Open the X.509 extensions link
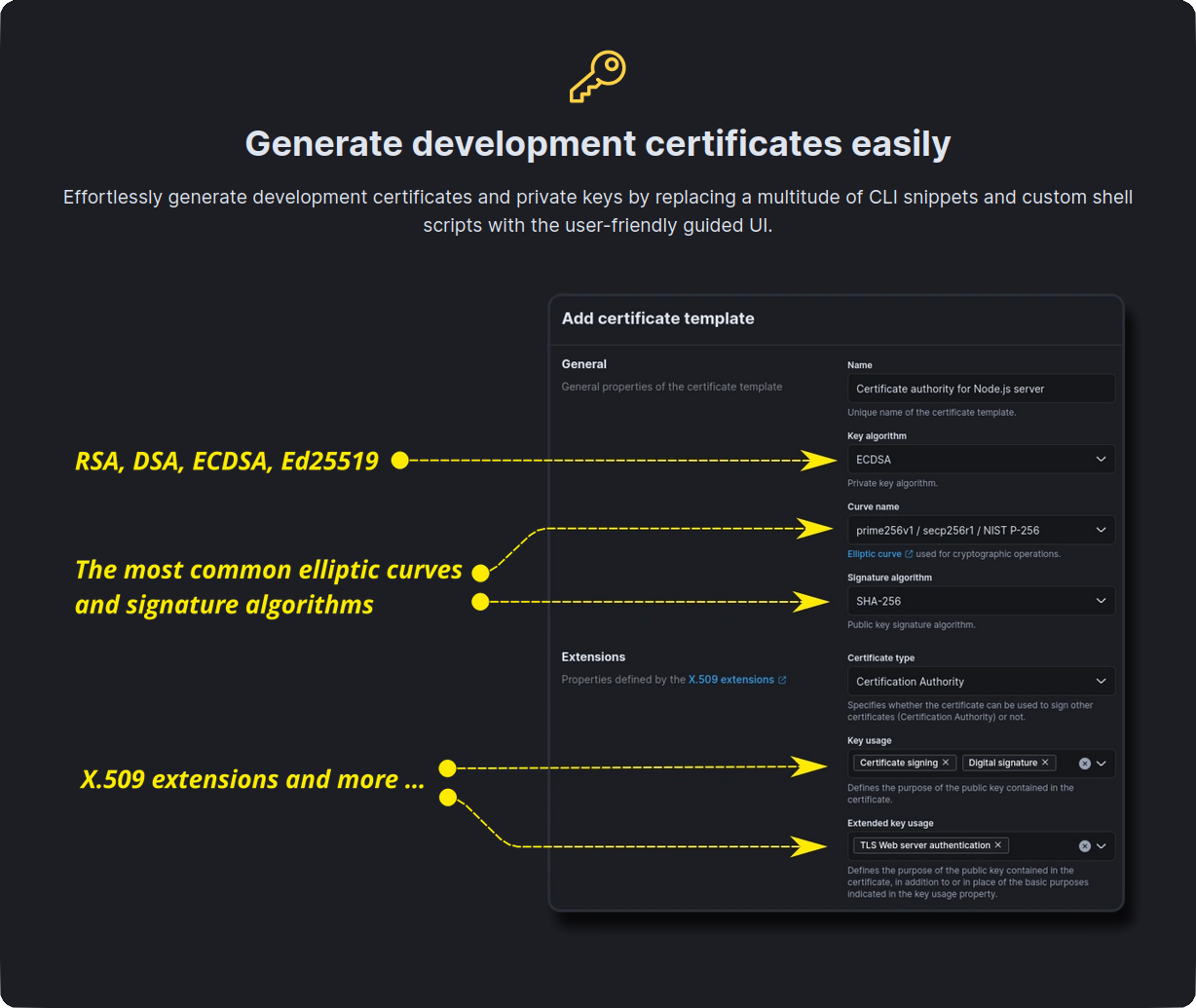 [x=731, y=679]
